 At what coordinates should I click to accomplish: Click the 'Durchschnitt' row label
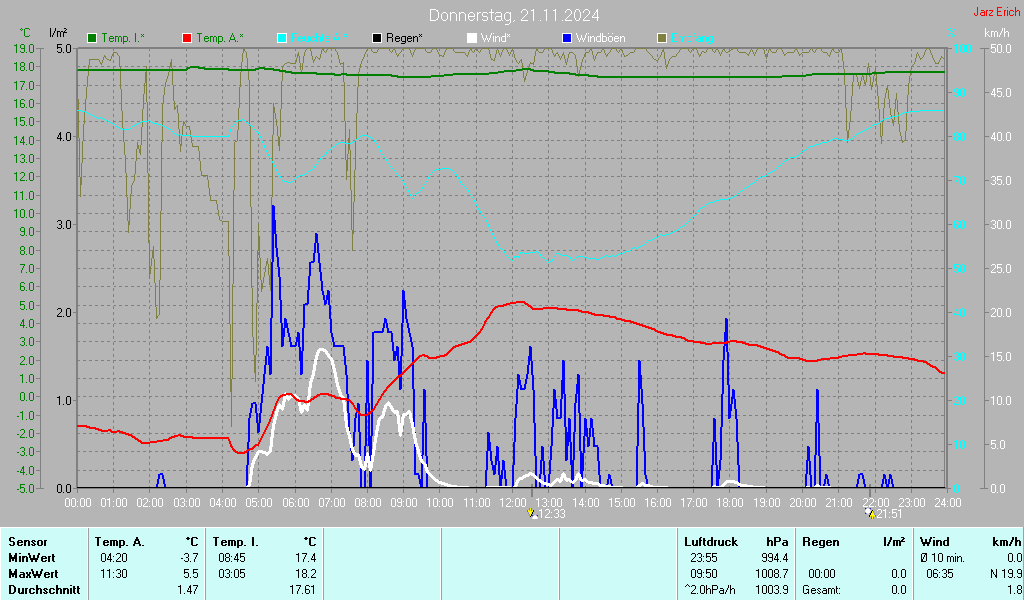point(44,590)
